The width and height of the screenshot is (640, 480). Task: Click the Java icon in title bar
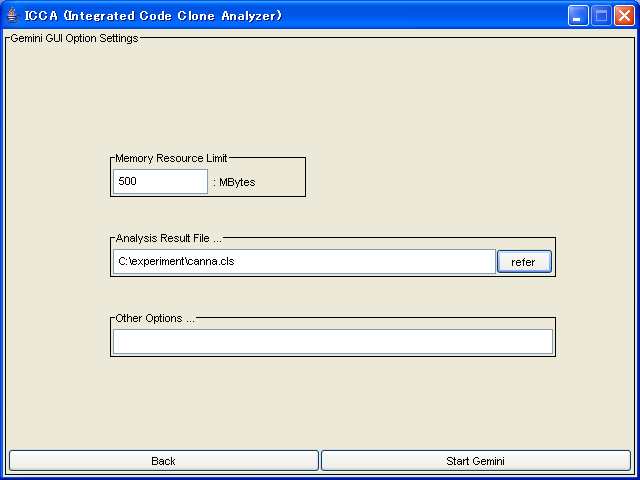(x=12, y=15)
